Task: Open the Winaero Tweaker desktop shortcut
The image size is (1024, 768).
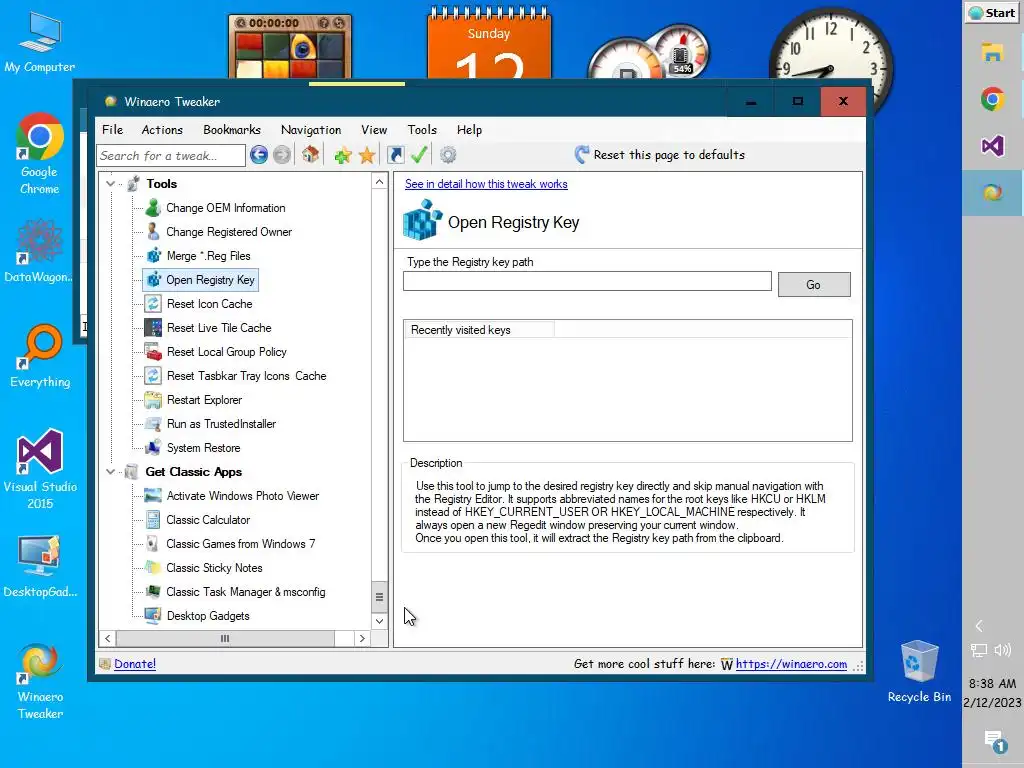Action: [40, 682]
